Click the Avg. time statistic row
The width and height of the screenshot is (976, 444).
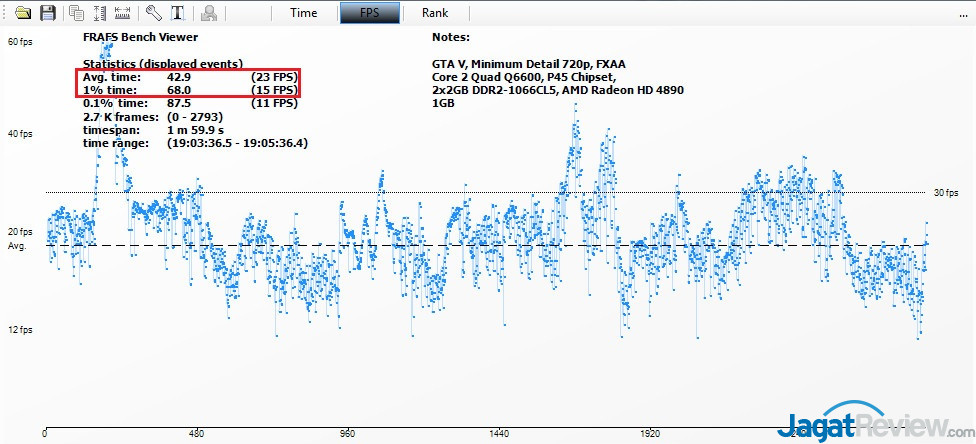(x=189, y=76)
